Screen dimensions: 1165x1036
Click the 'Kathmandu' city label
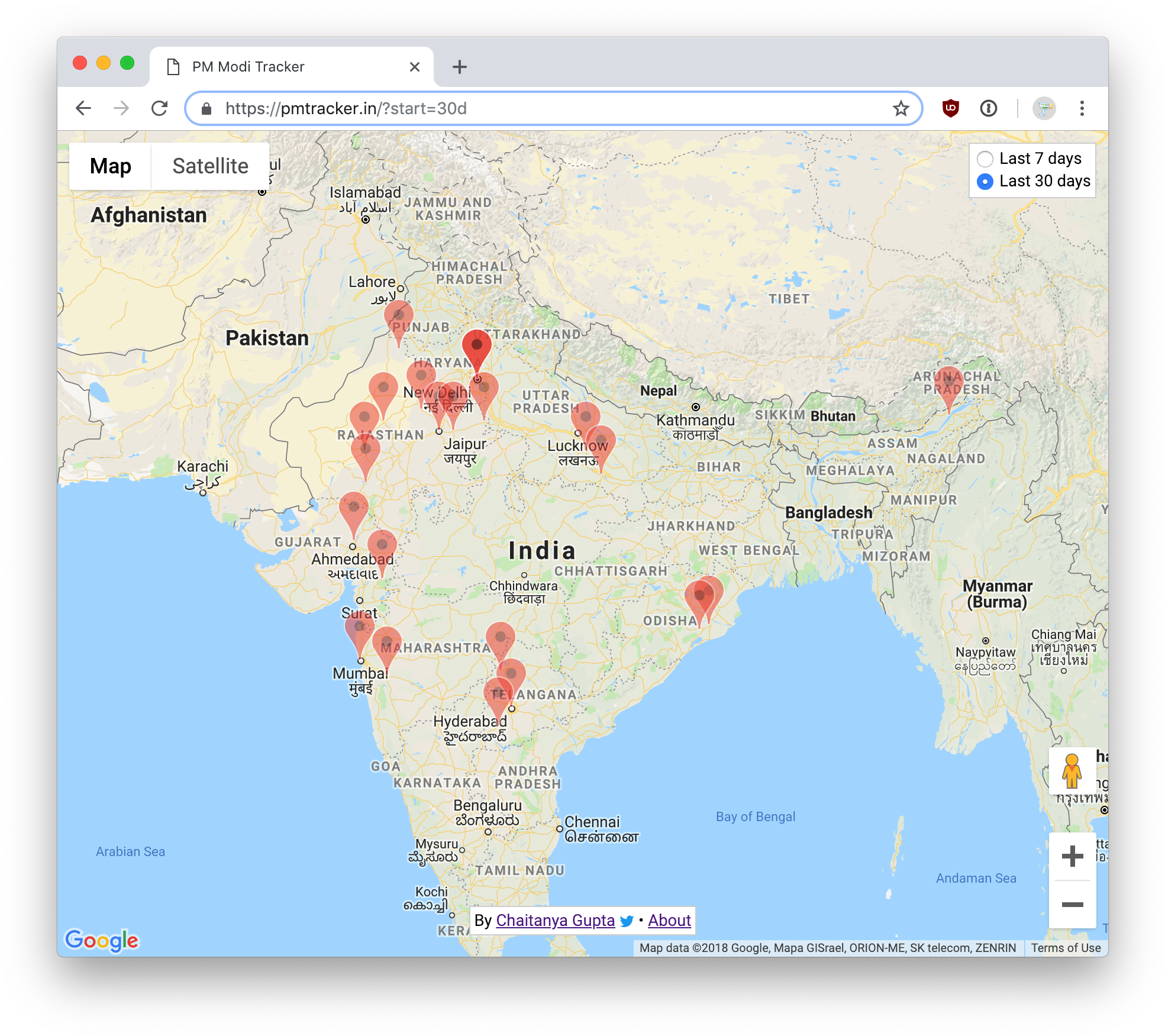click(x=695, y=420)
